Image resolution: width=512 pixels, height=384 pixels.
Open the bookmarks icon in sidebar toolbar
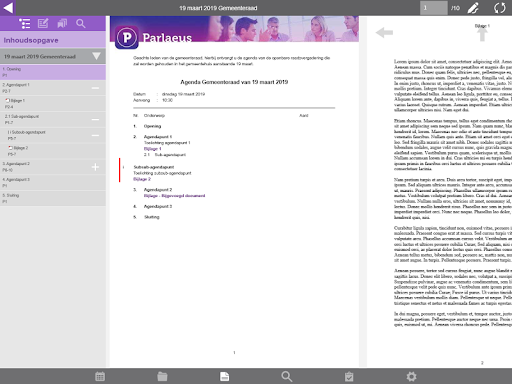[x=62, y=23]
